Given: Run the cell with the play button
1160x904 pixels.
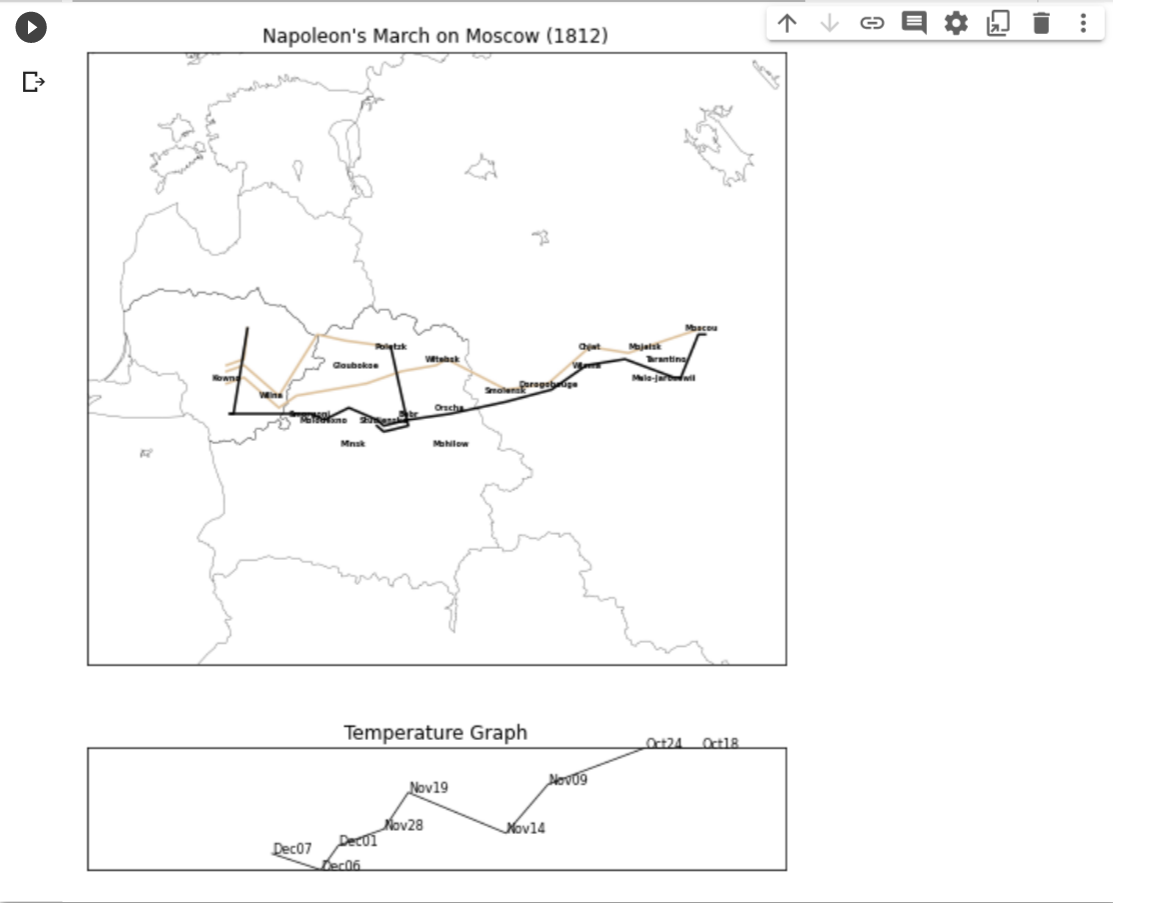Looking at the screenshot, I should click(31, 27).
